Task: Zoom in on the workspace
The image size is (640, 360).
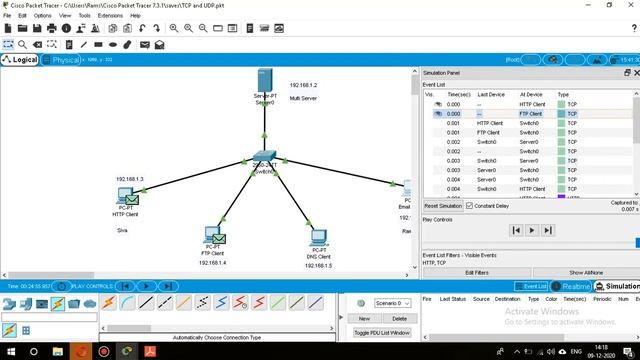Action: [174, 28]
